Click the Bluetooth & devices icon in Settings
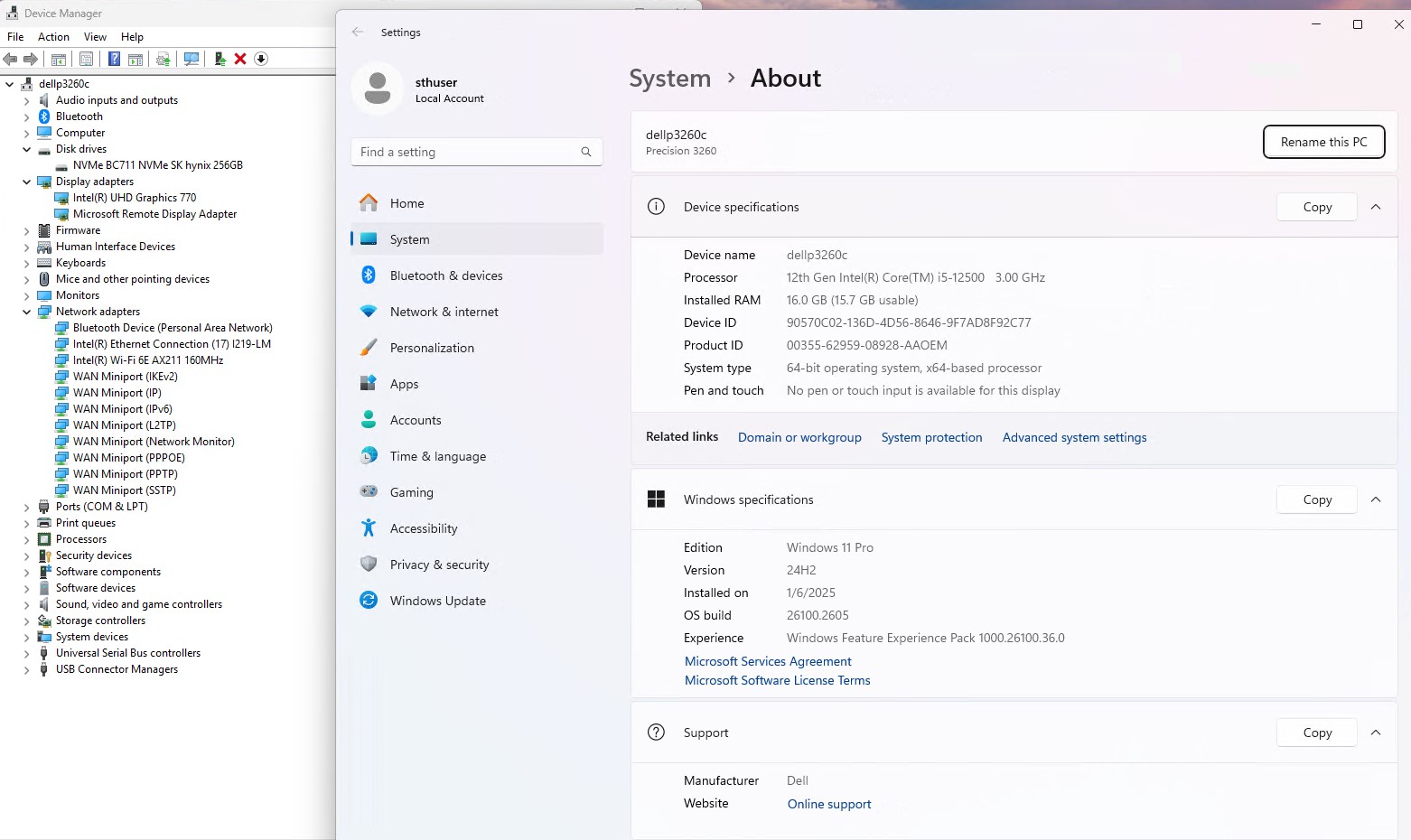 coord(369,275)
